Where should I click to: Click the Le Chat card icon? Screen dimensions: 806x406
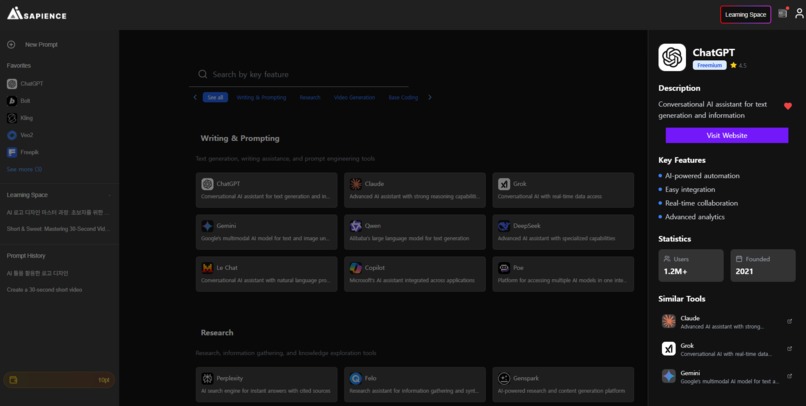[x=207, y=268]
